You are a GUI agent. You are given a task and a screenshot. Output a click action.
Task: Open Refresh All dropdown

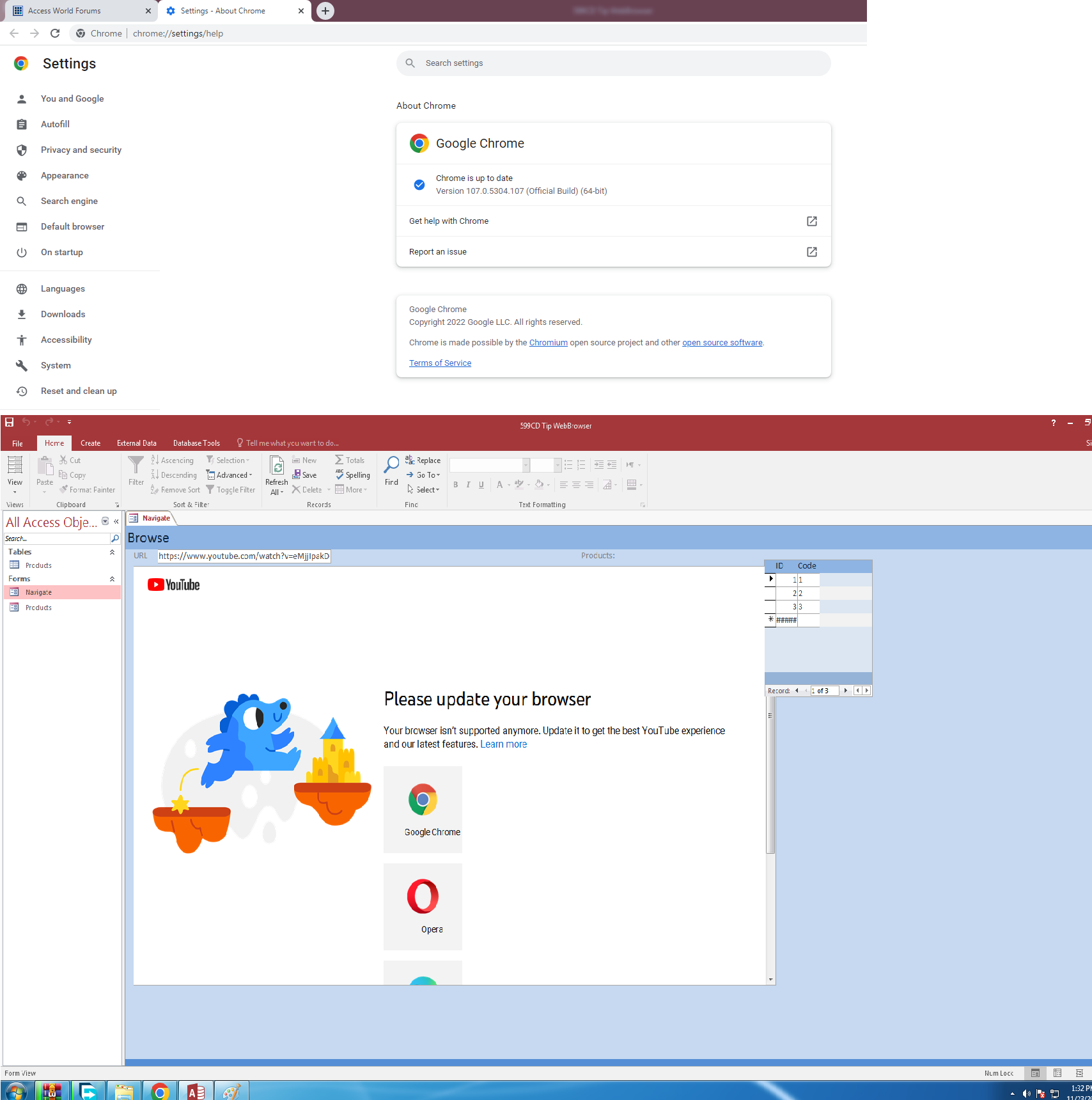(x=276, y=487)
